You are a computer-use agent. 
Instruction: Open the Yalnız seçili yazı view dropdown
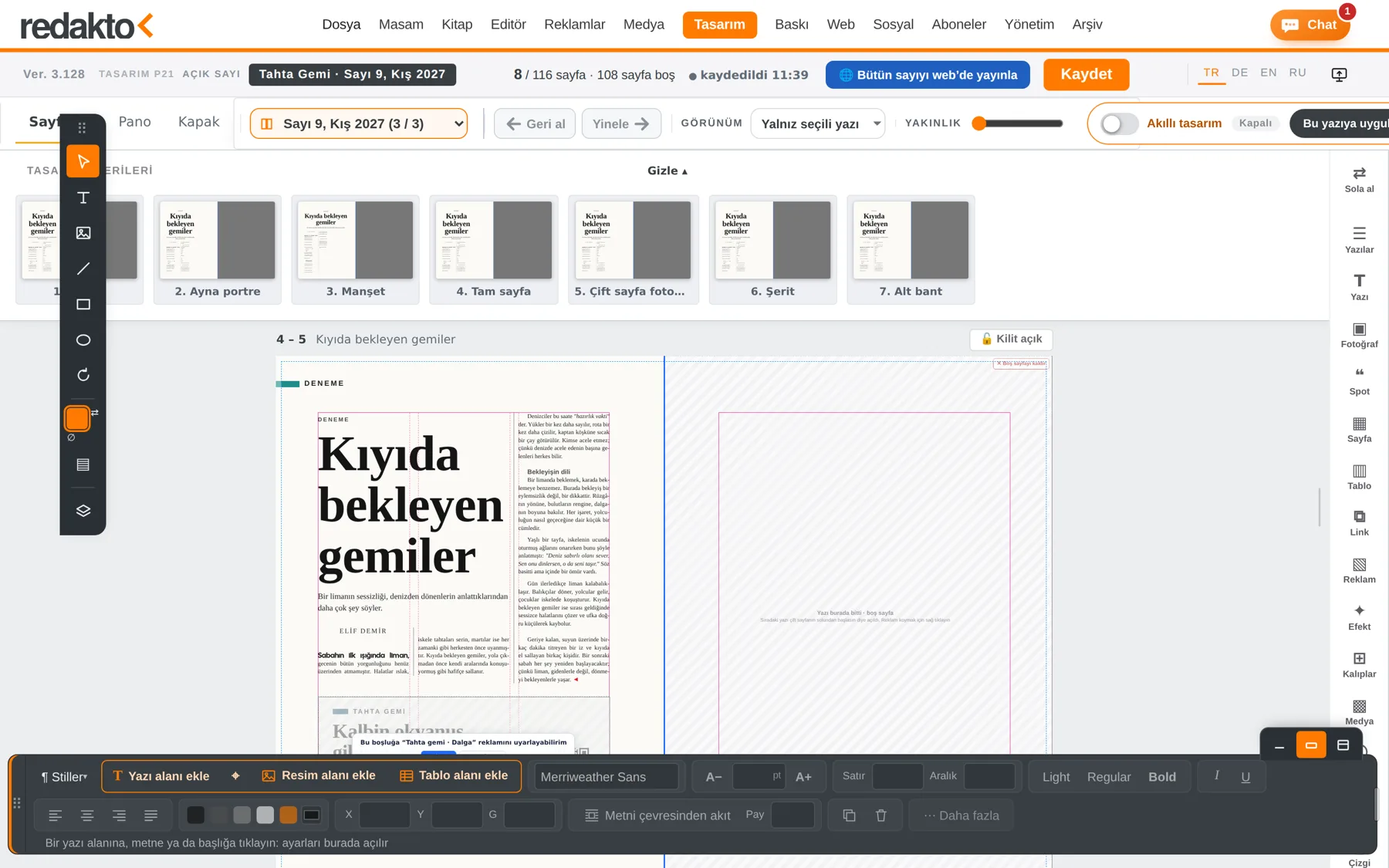817,123
